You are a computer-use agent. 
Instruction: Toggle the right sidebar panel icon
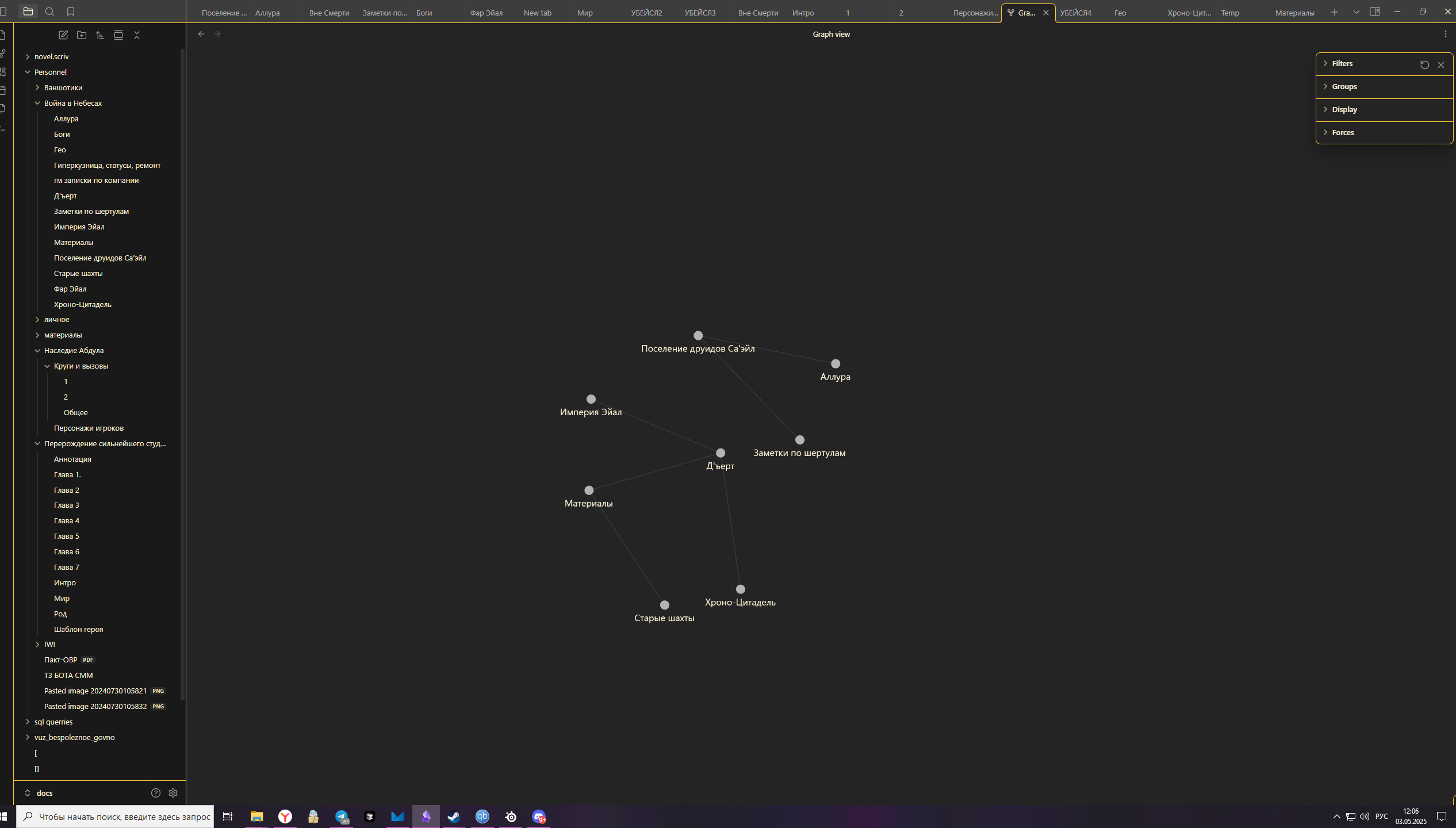(x=1375, y=12)
